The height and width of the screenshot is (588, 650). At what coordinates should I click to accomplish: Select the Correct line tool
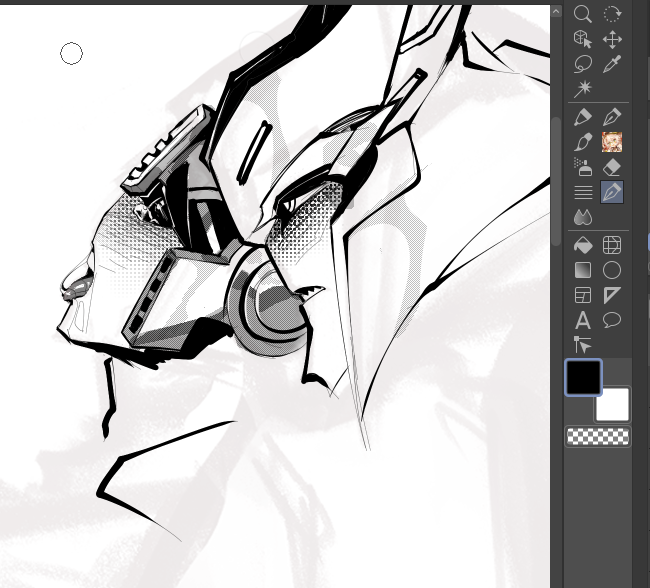[583, 345]
